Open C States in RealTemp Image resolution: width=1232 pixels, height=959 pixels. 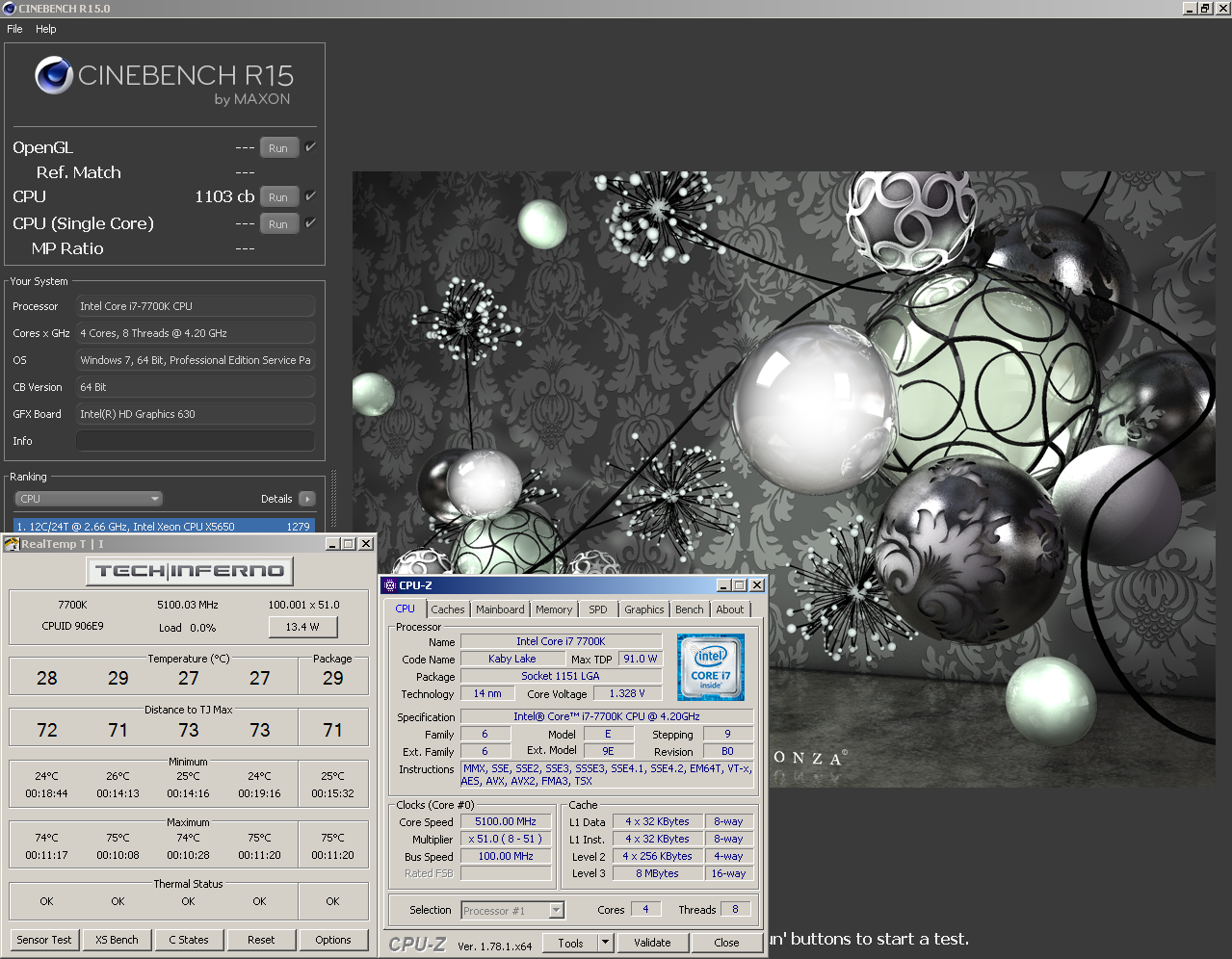tap(189, 940)
